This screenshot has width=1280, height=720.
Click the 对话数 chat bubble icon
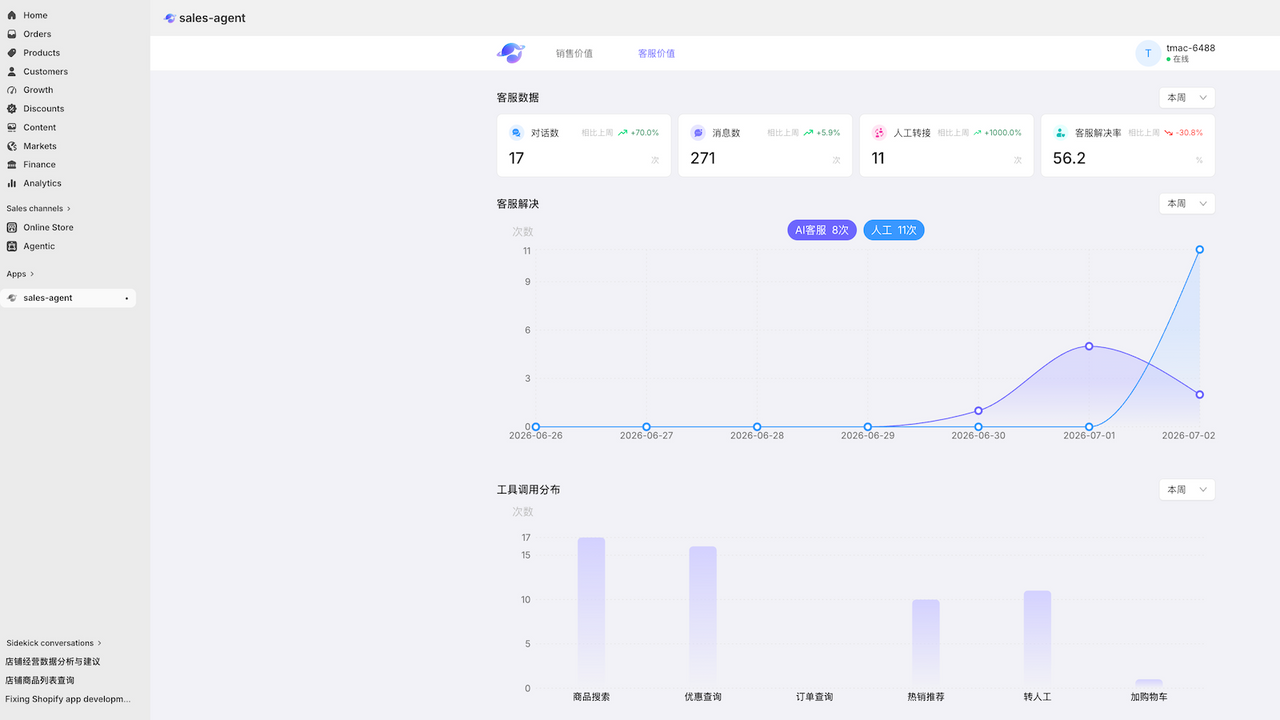(516, 132)
